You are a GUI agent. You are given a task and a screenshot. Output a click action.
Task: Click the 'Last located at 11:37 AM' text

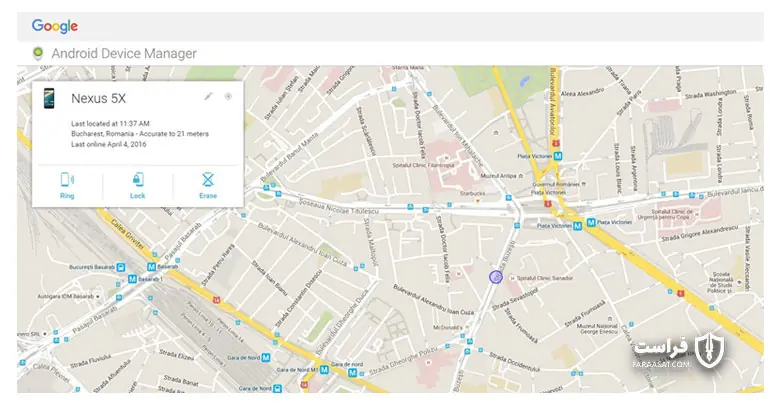[110, 123]
